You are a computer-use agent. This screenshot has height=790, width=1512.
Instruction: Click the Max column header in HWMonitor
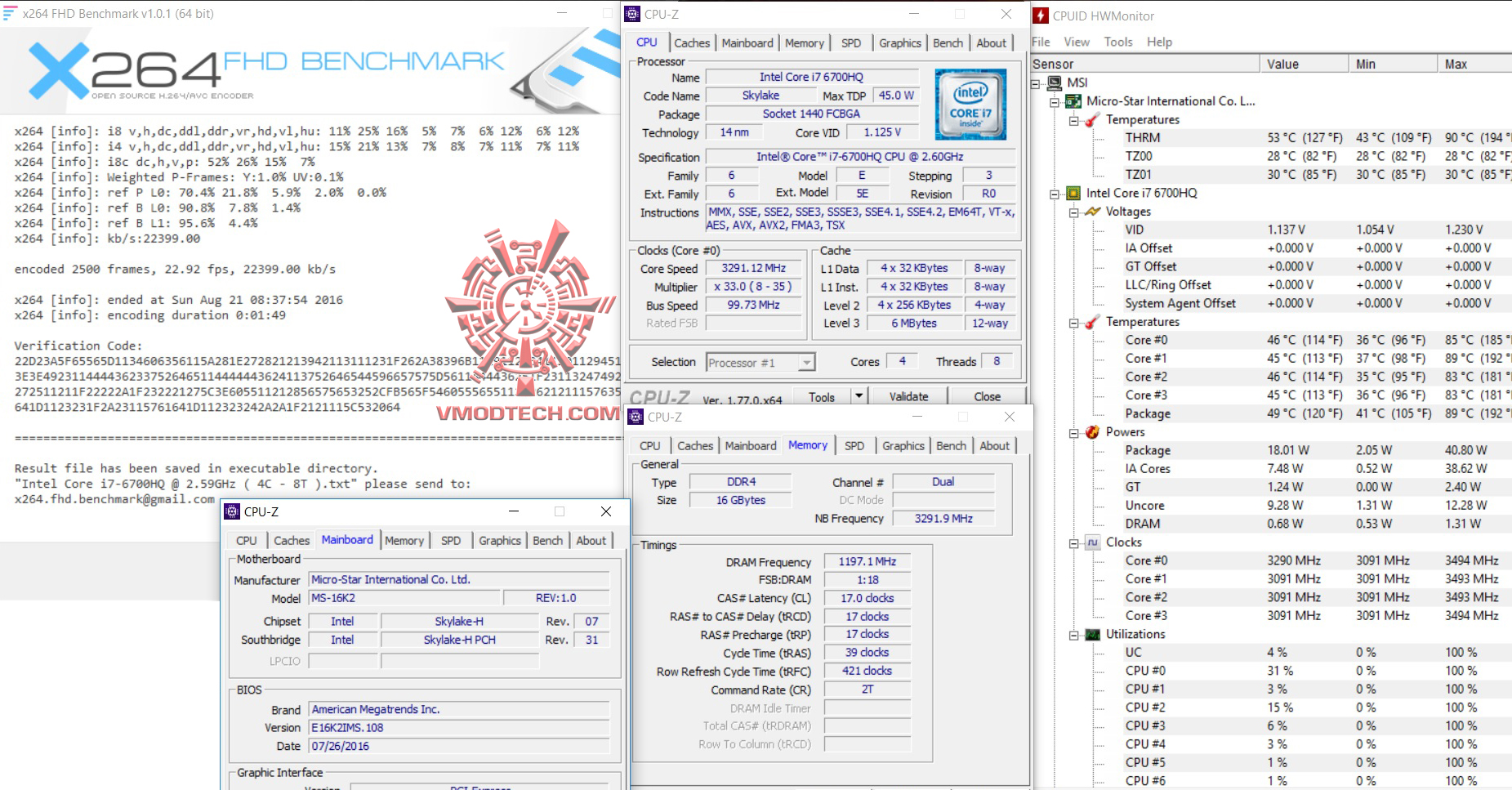[x=1474, y=64]
